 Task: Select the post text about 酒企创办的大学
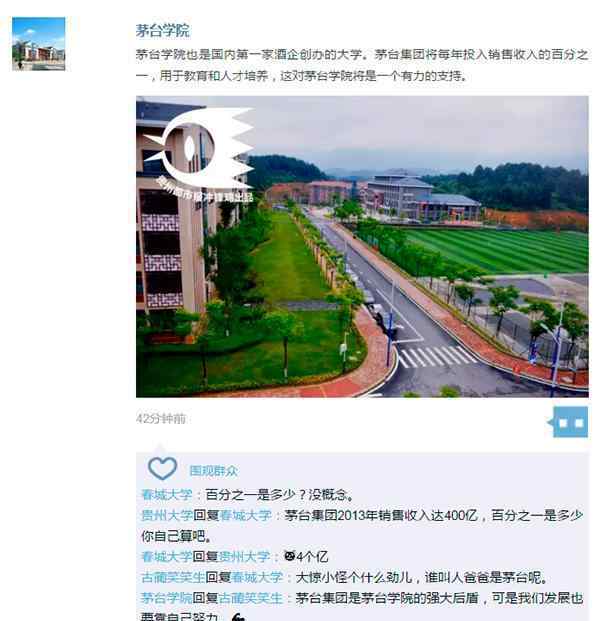click(x=362, y=65)
